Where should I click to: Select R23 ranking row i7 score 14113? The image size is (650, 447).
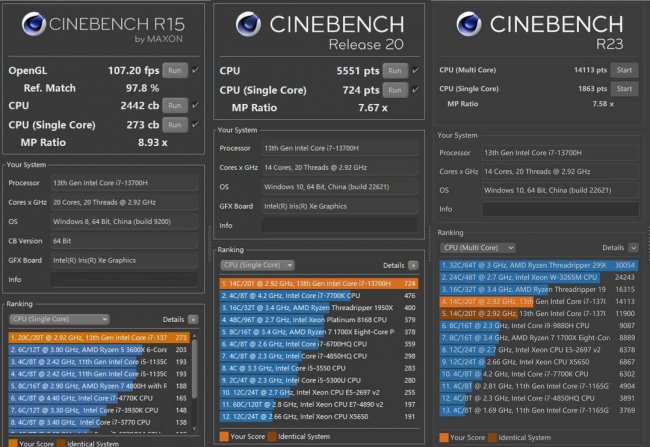pos(539,301)
